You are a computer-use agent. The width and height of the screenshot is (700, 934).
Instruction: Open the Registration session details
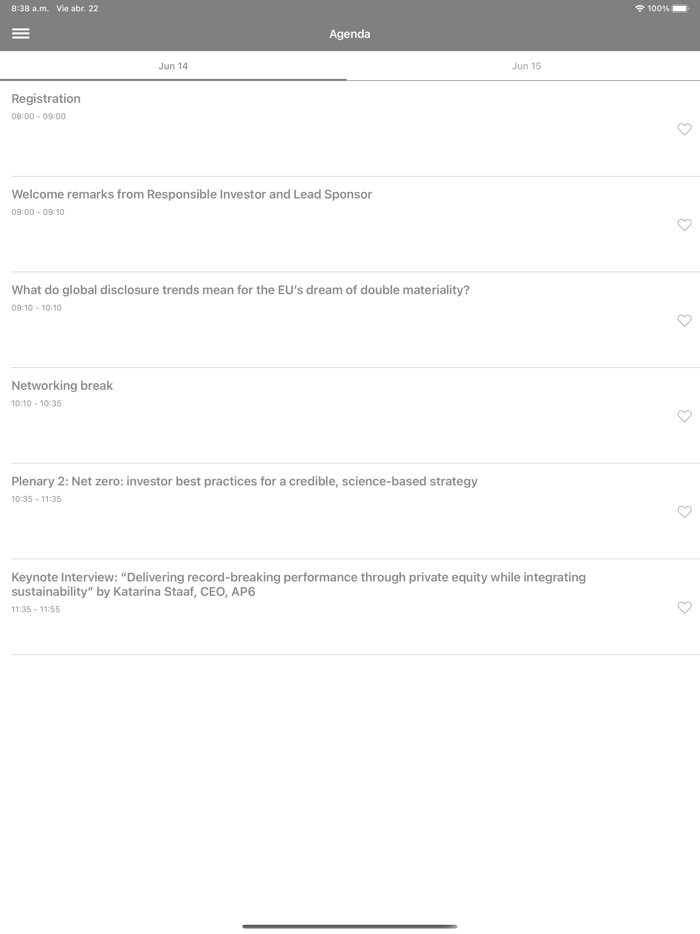click(46, 99)
